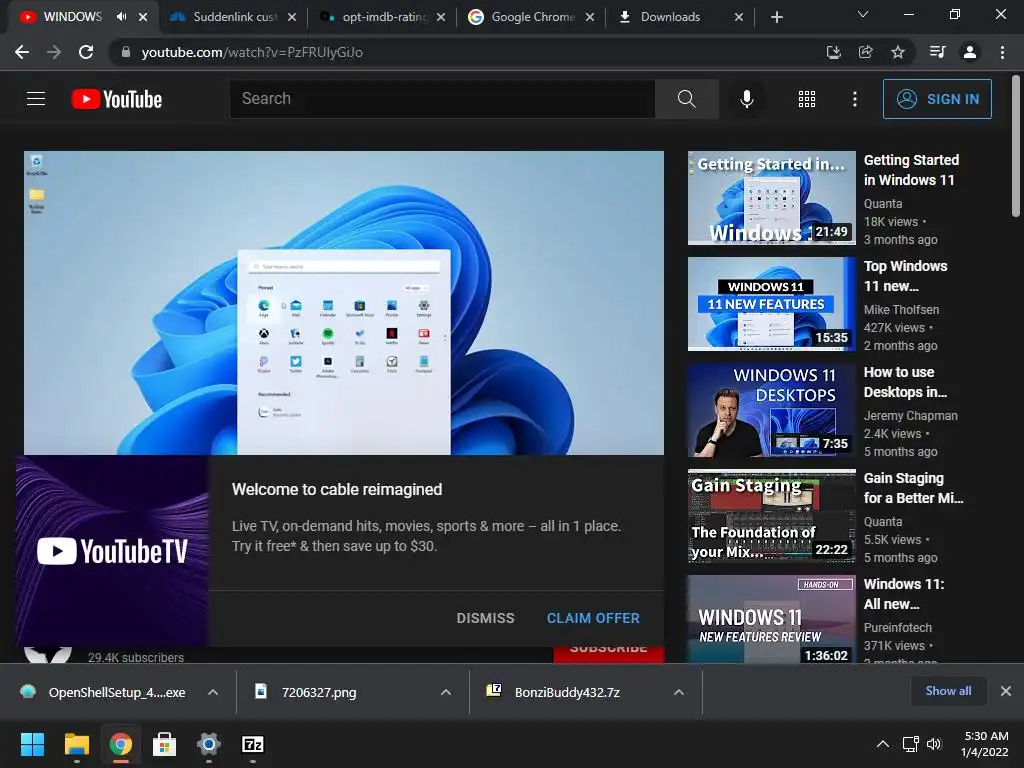Click the main video player
The width and height of the screenshot is (1024, 768).
click(x=344, y=303)
